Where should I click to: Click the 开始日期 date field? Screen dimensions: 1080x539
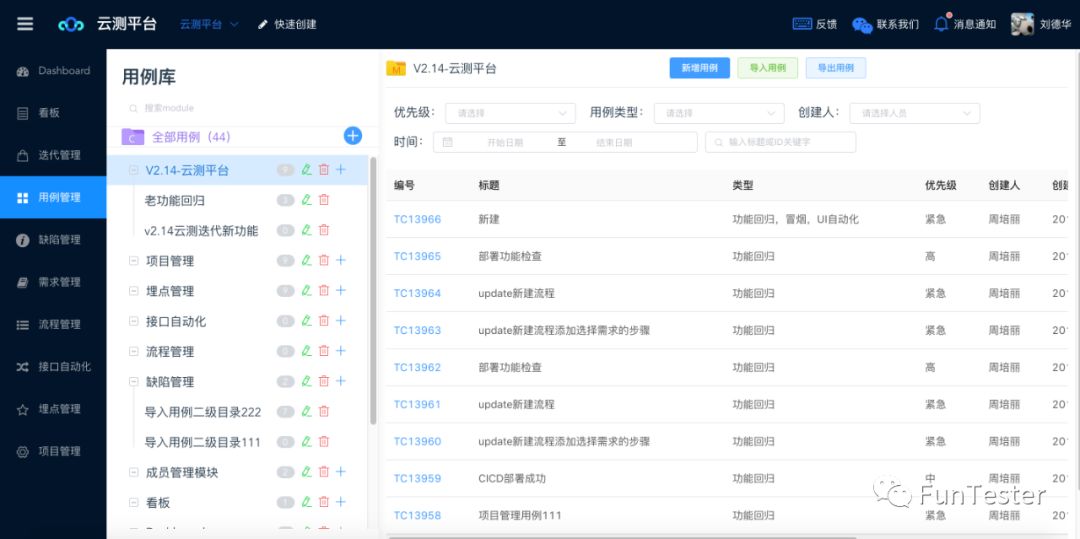point(505,142)
